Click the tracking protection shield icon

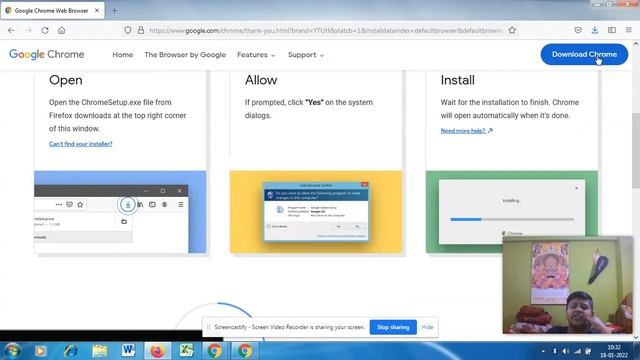tap(128, 30)
